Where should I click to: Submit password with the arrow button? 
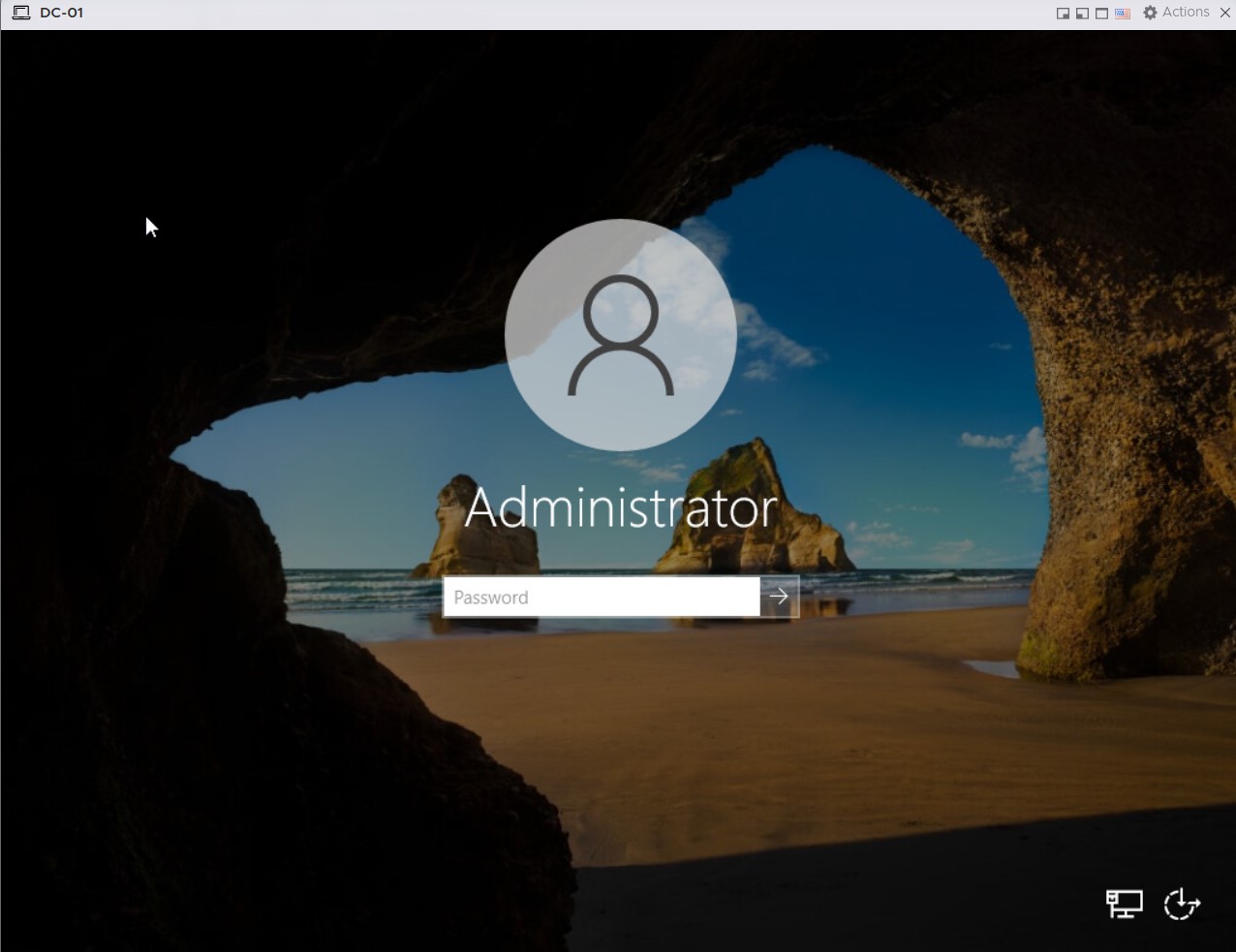779,597
